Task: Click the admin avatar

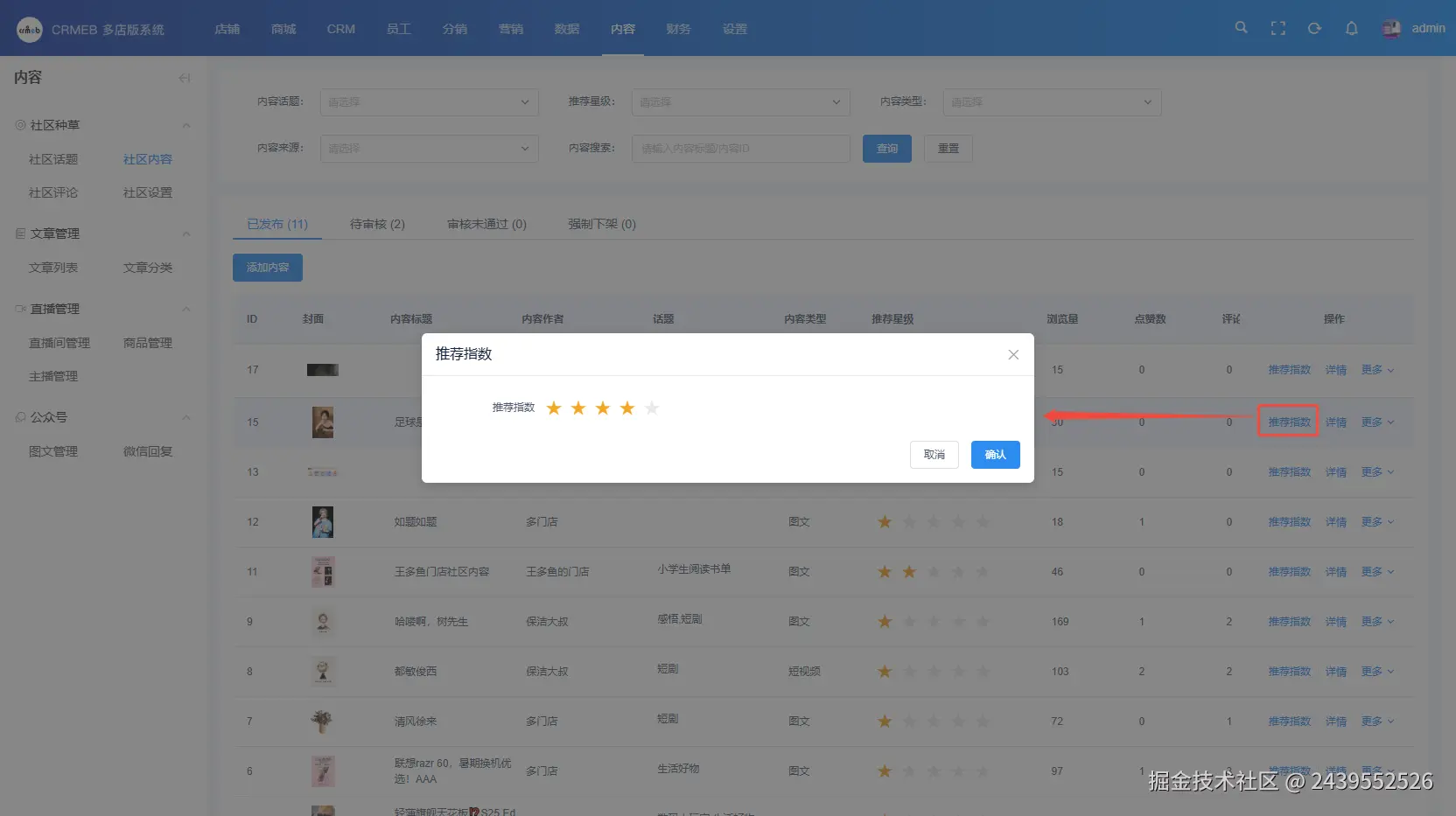Action: [x=1391, y=29]
